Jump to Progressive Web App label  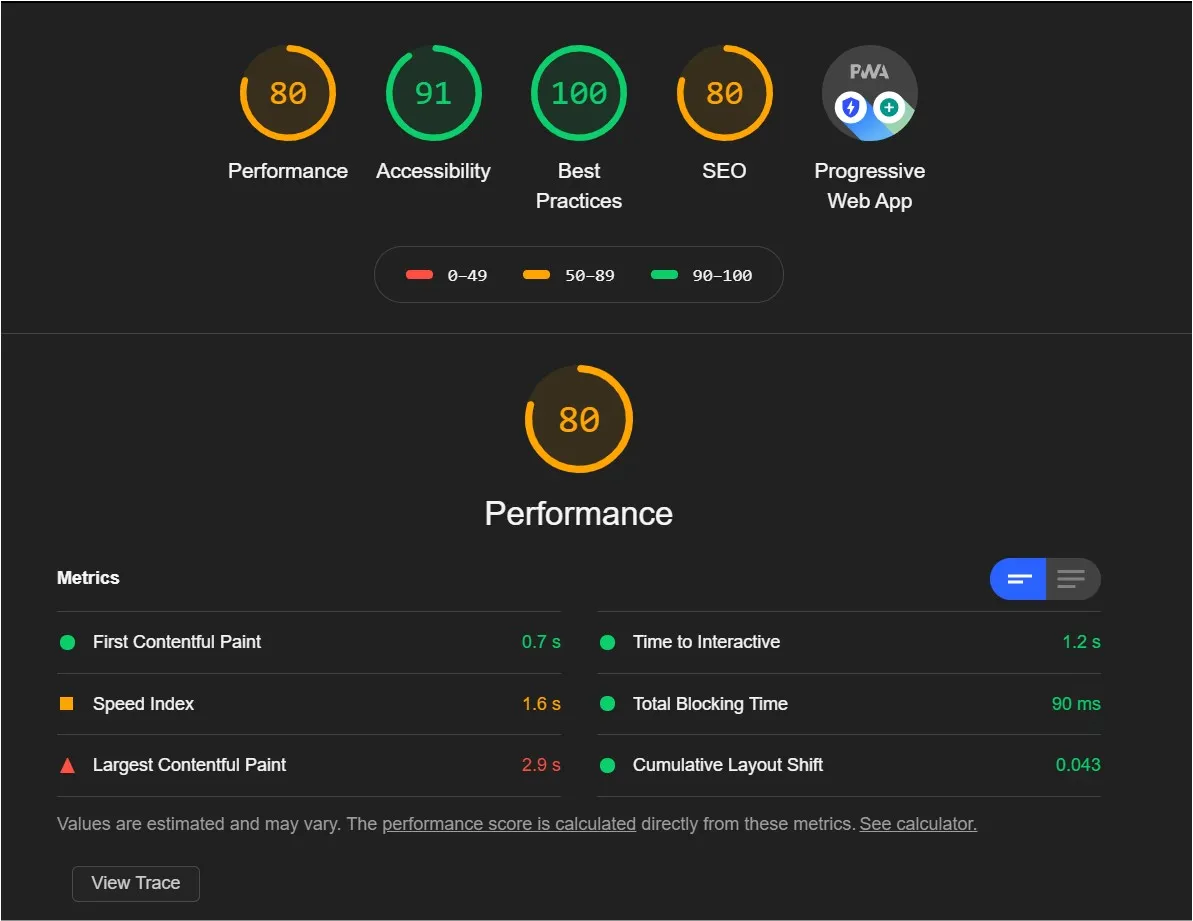coord(870,186)
